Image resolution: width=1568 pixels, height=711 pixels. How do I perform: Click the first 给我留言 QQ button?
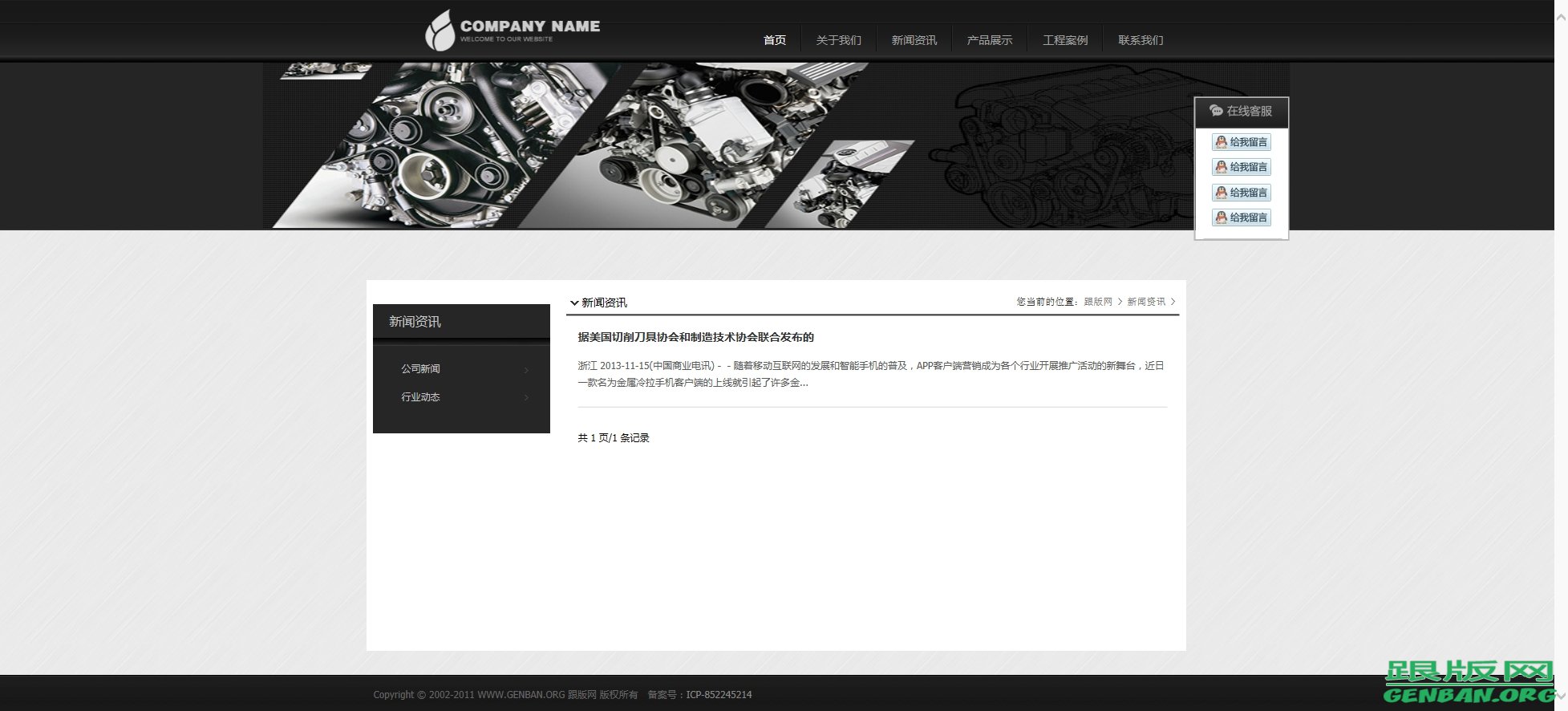tap(1241, 142)
